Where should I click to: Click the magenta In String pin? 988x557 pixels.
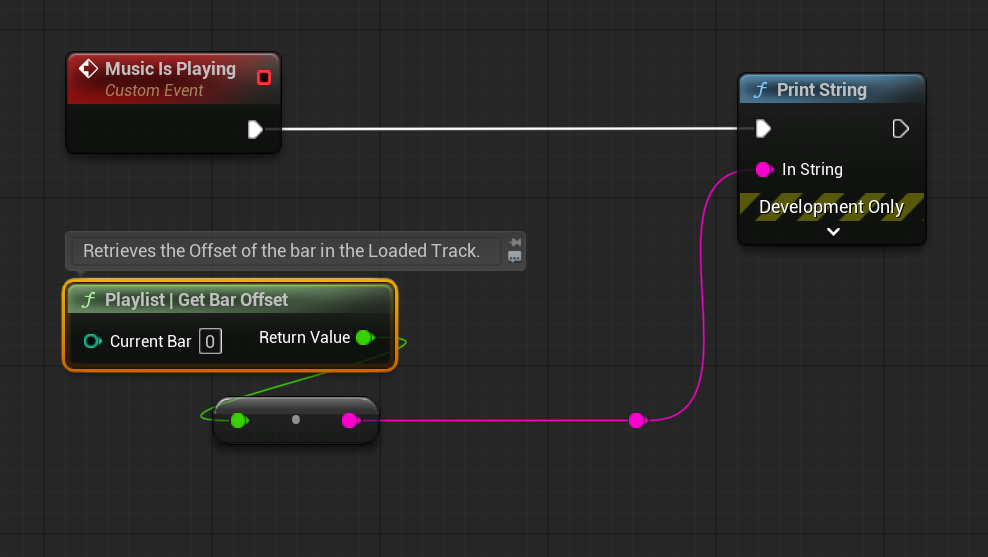[x=764, y=170]
